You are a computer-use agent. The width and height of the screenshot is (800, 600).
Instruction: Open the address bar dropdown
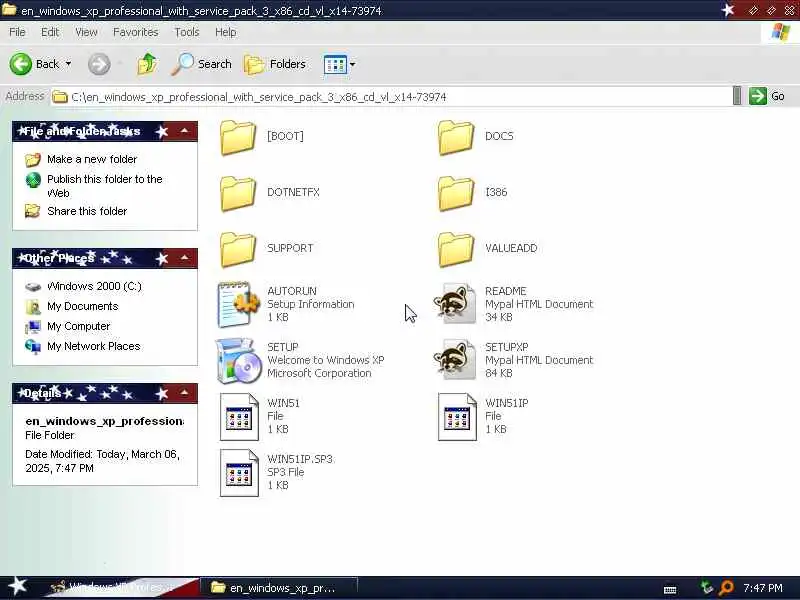click(737, 96)
